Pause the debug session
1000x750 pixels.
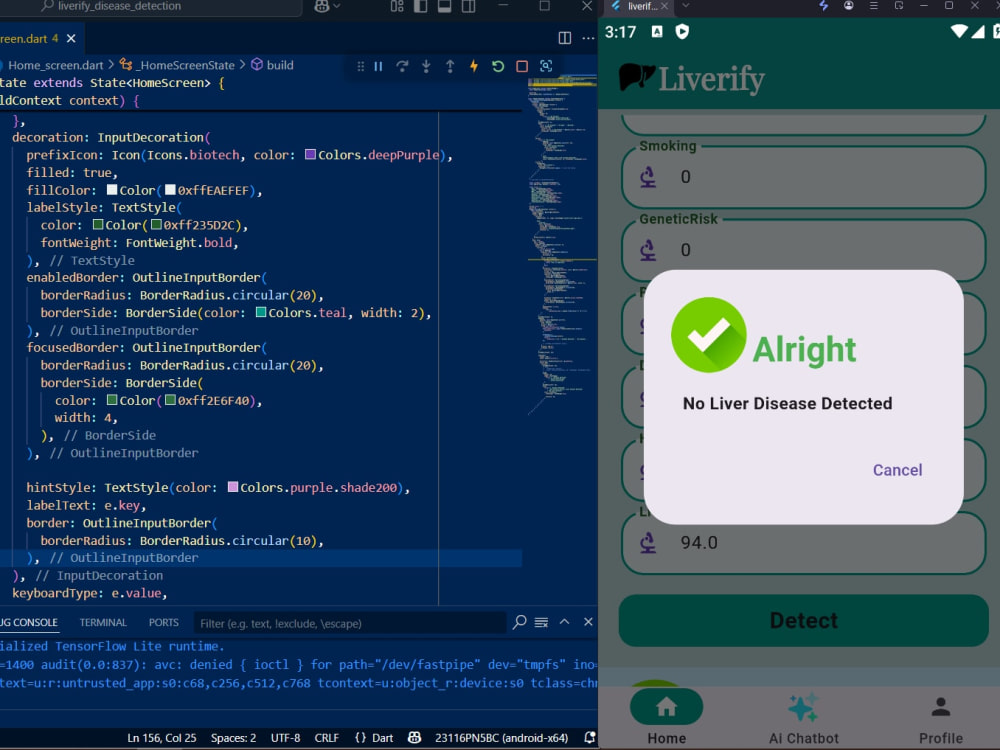point(378,66)
